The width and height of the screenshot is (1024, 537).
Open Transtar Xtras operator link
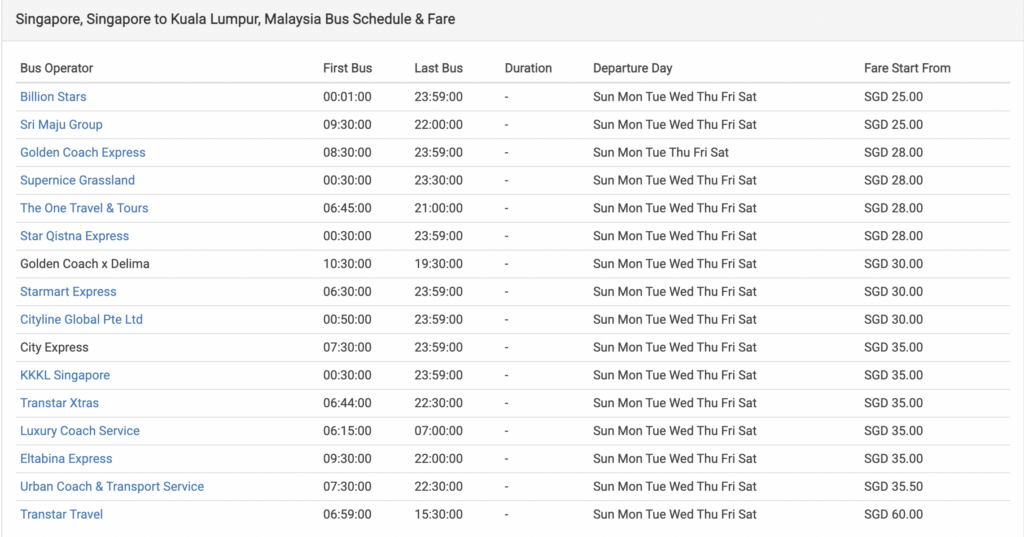click(59, 403)
